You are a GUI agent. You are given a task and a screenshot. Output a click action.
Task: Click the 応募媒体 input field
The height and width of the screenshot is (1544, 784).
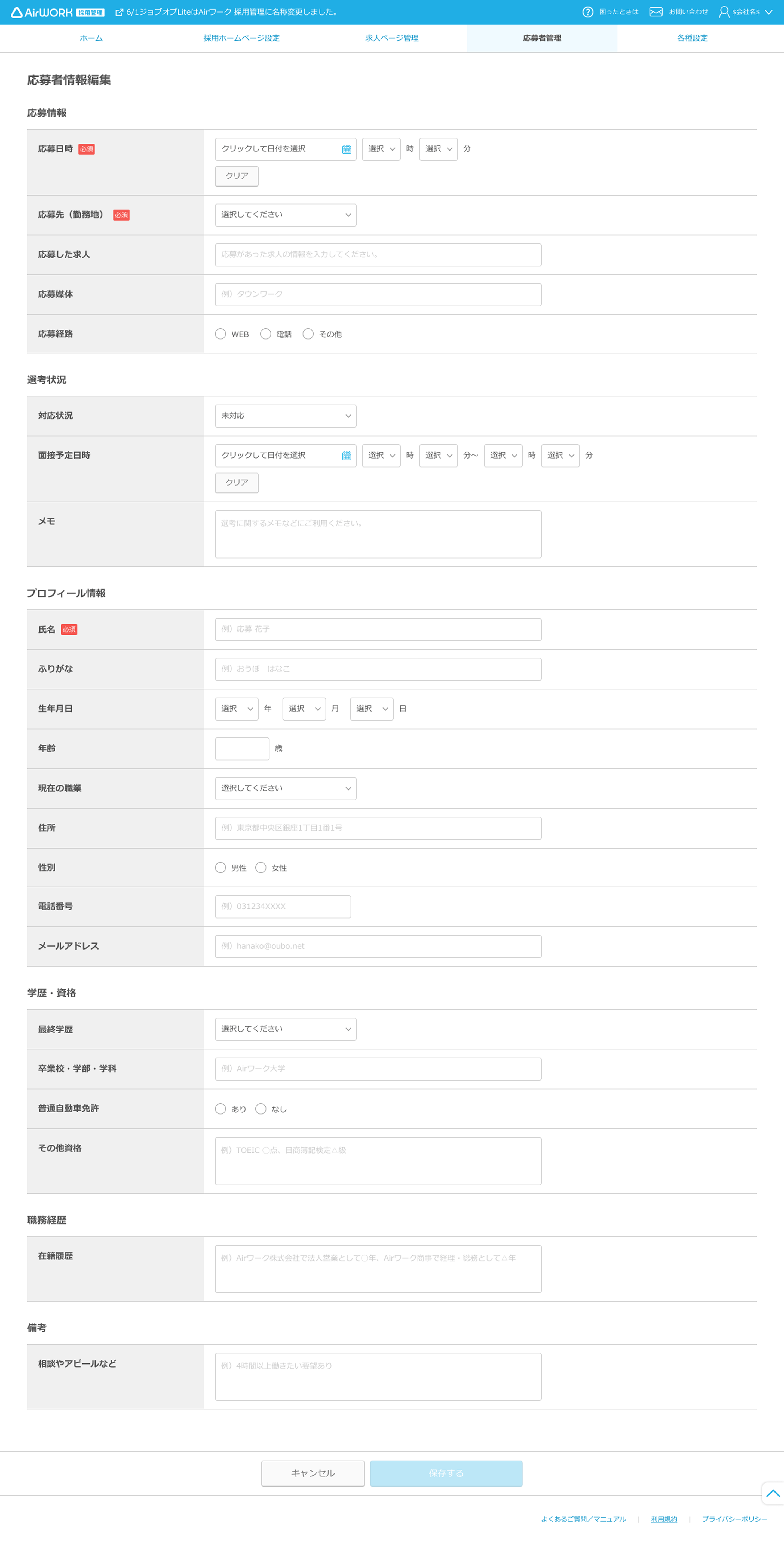click(x=378, y=294)
